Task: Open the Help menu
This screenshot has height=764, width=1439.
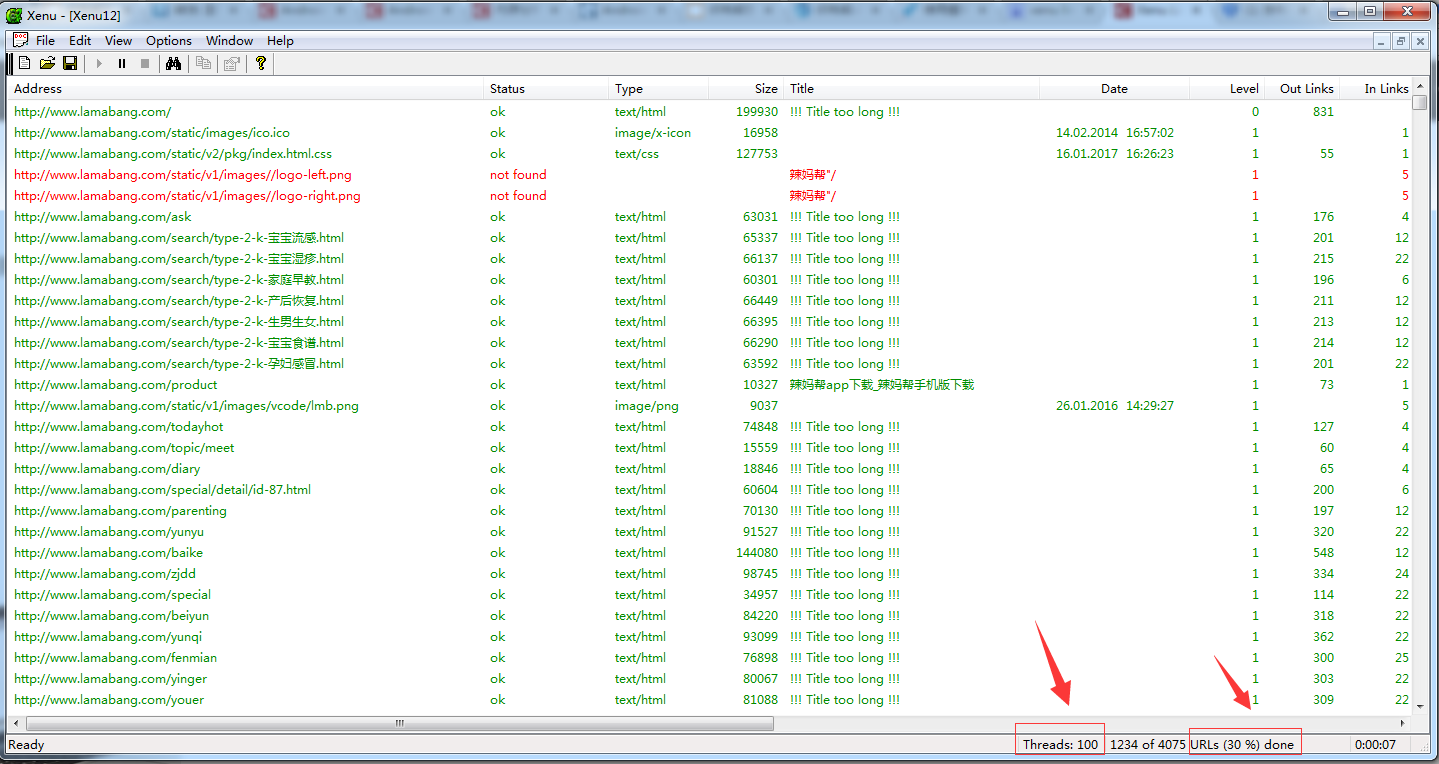Action: 280,40
